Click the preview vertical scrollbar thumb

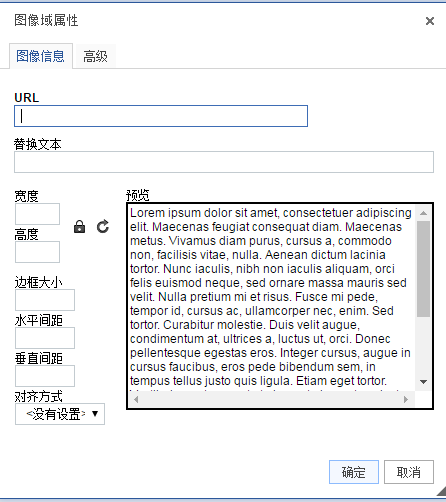click(423, 269)
